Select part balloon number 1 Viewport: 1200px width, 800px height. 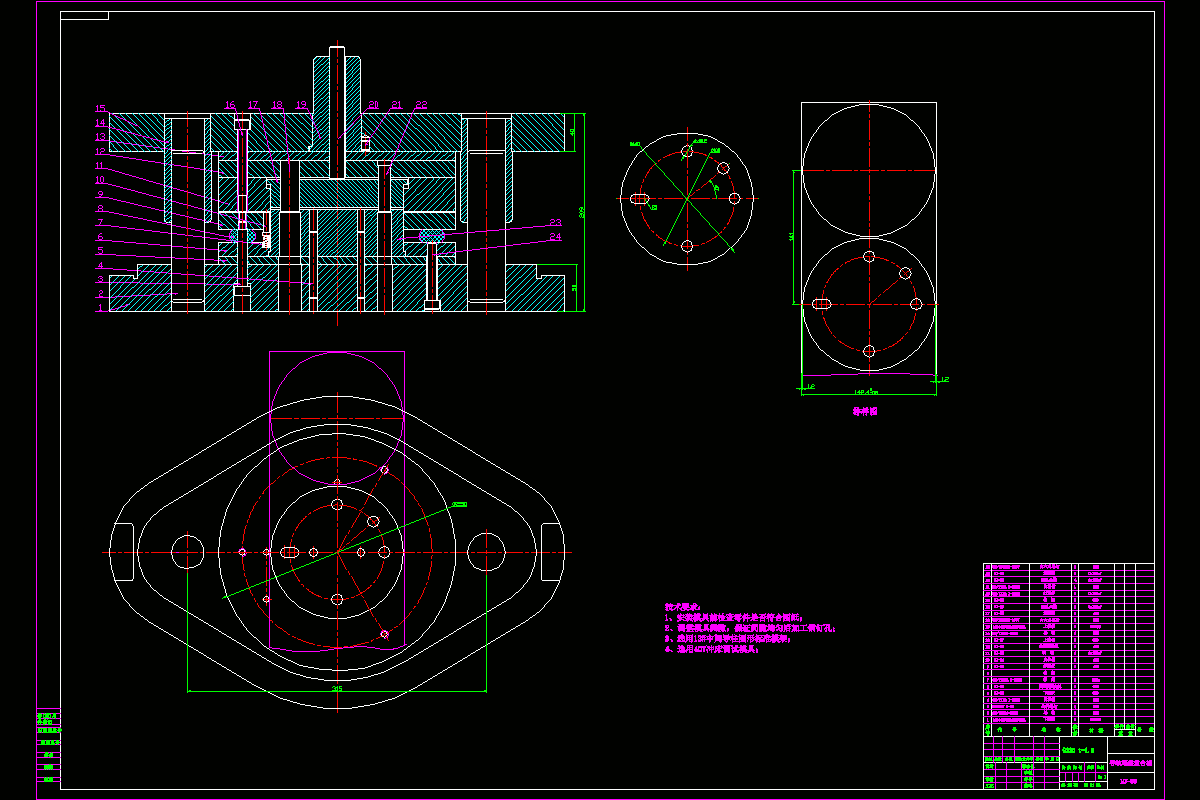click(x=100, y=308)
